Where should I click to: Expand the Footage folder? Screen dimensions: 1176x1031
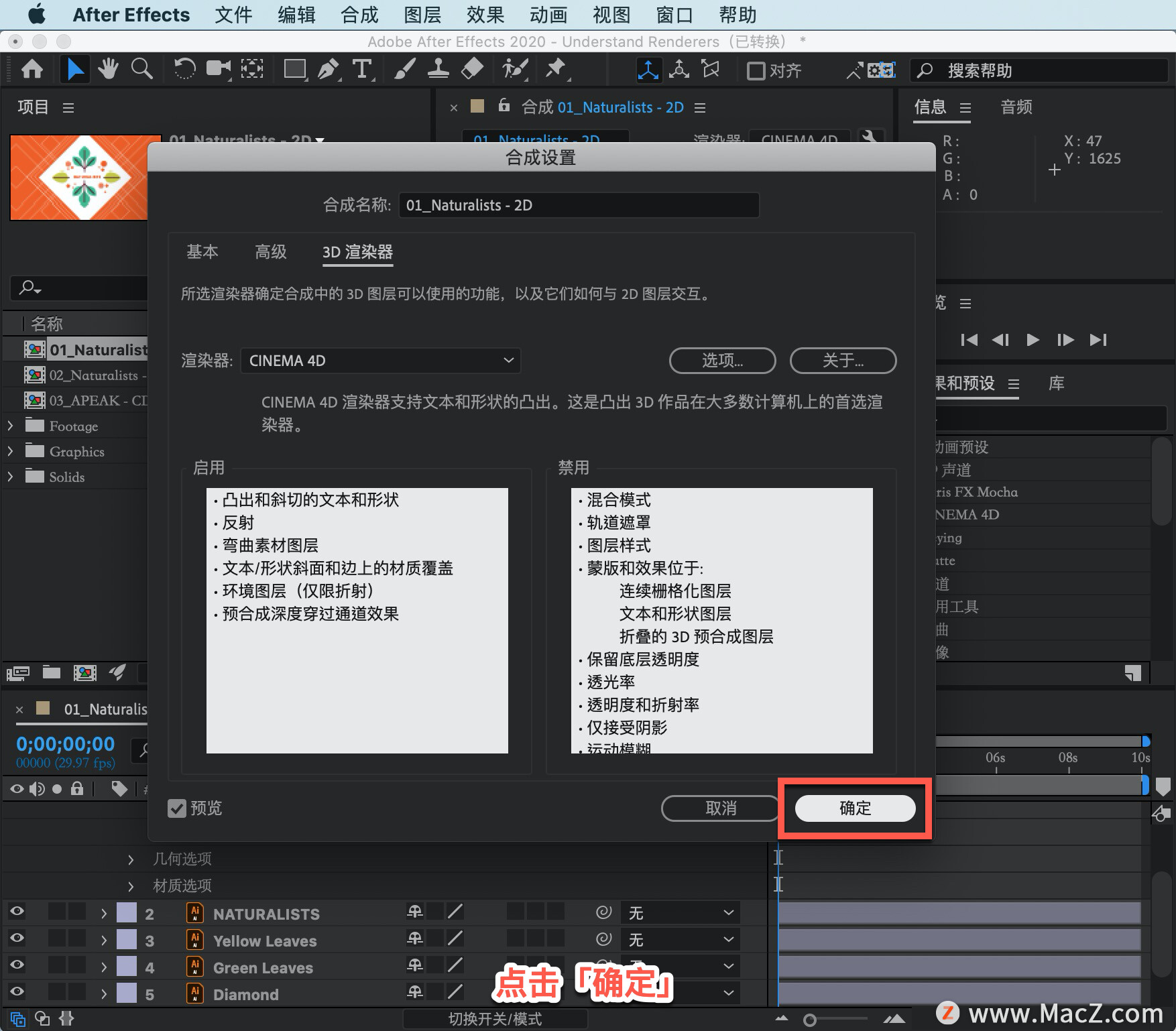10,426
